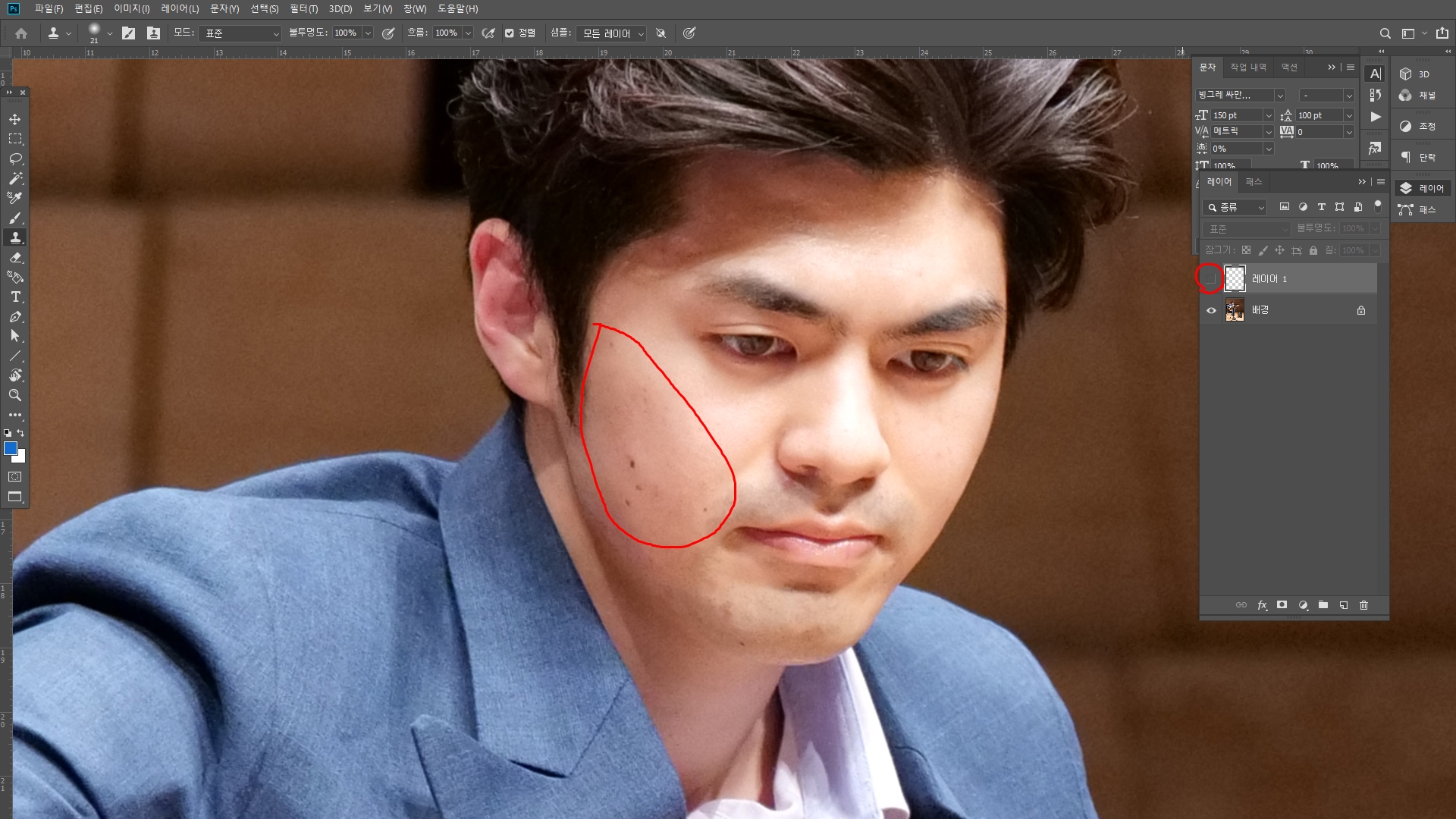Select the Zoom tool

click(15, 395)
